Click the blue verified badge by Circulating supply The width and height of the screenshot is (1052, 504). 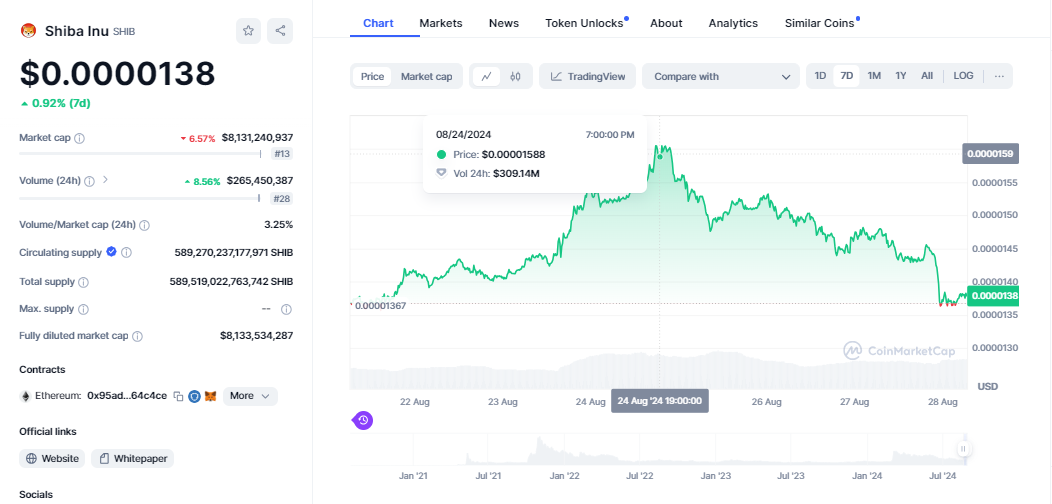coord(111,252)
